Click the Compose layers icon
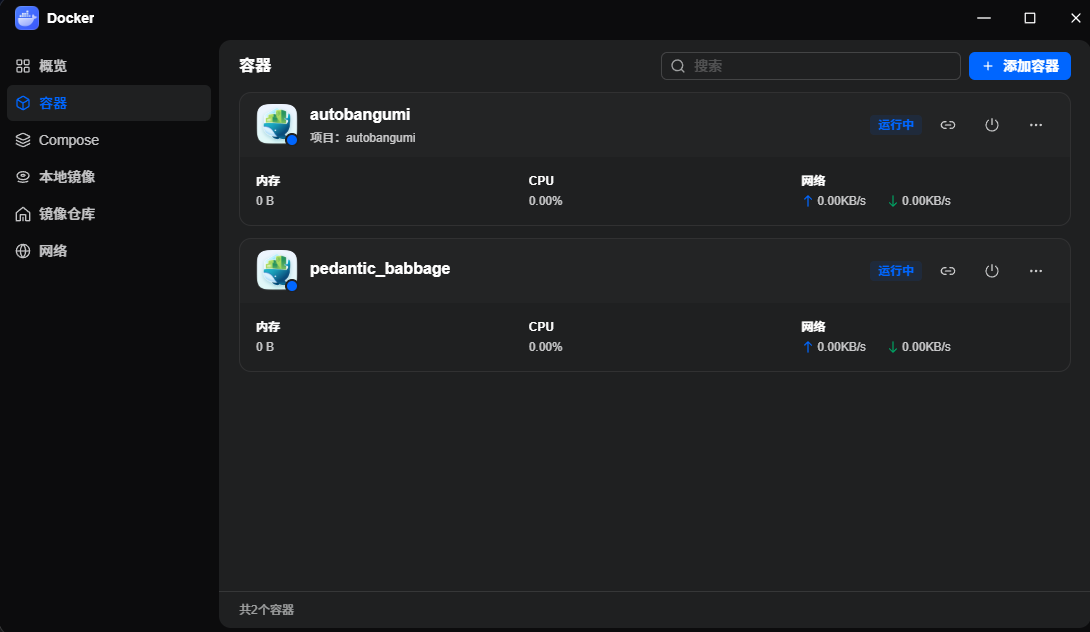This screenshot has height=632, width=1090. tap(23, 140)
